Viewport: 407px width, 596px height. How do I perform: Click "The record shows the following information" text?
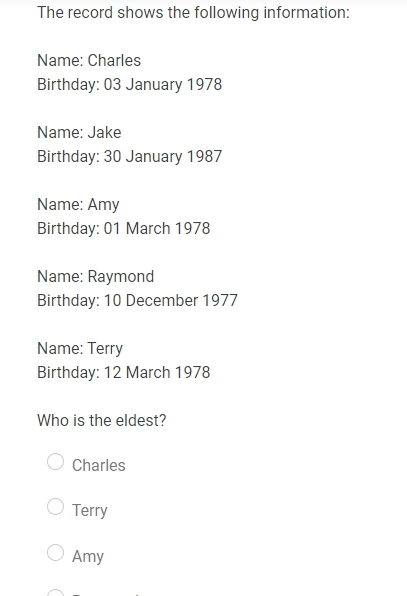193,13
